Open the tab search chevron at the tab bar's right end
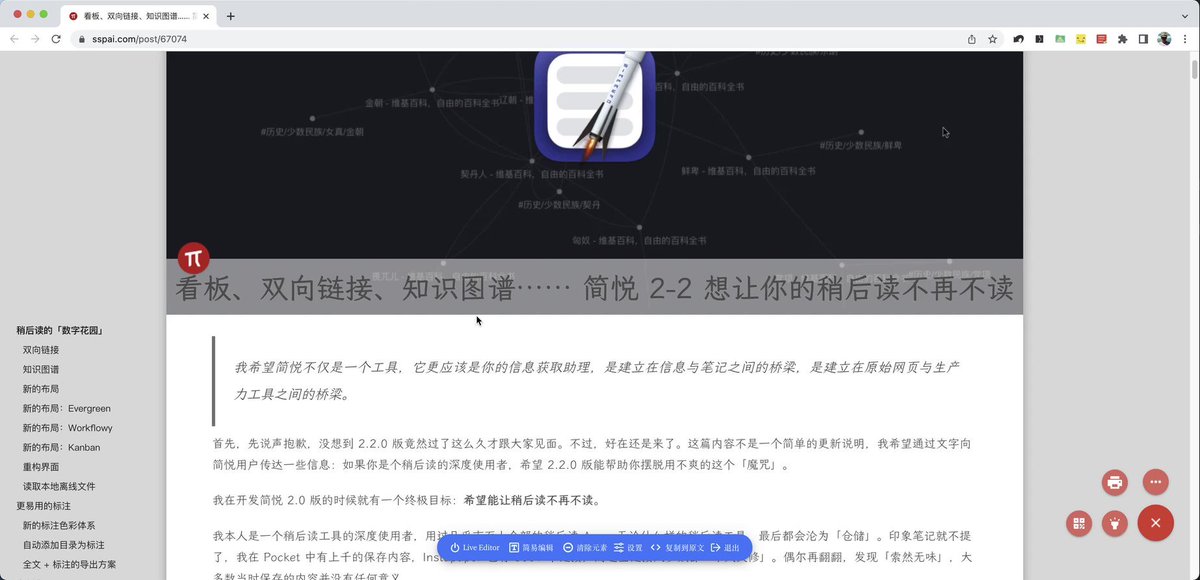 point(1184,15)
